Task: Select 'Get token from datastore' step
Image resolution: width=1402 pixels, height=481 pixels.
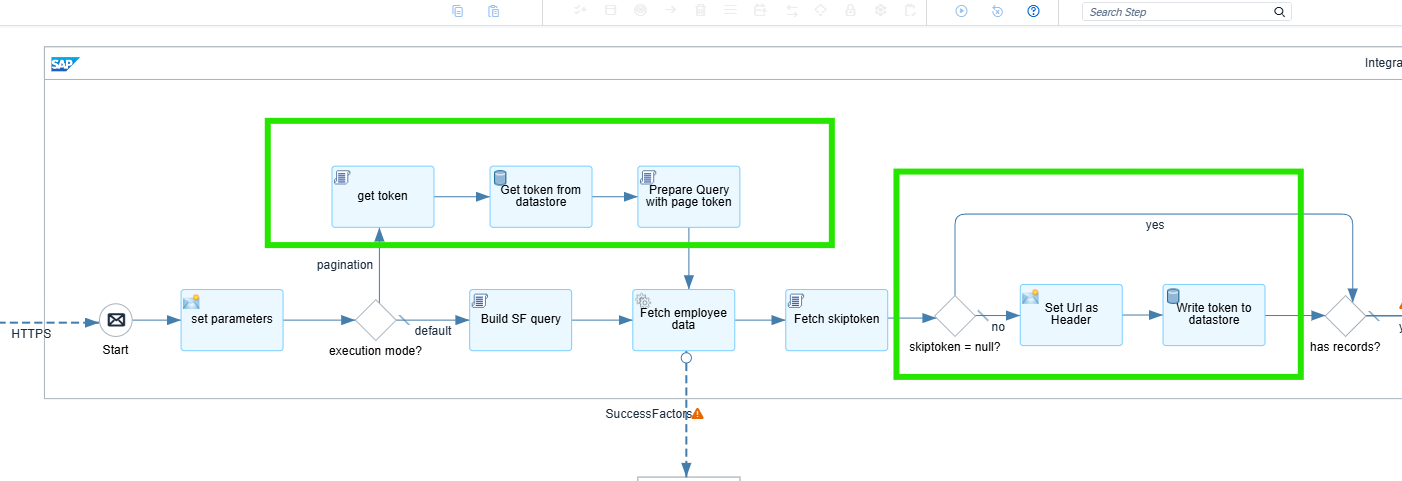Action: click(x=541, y=196)
